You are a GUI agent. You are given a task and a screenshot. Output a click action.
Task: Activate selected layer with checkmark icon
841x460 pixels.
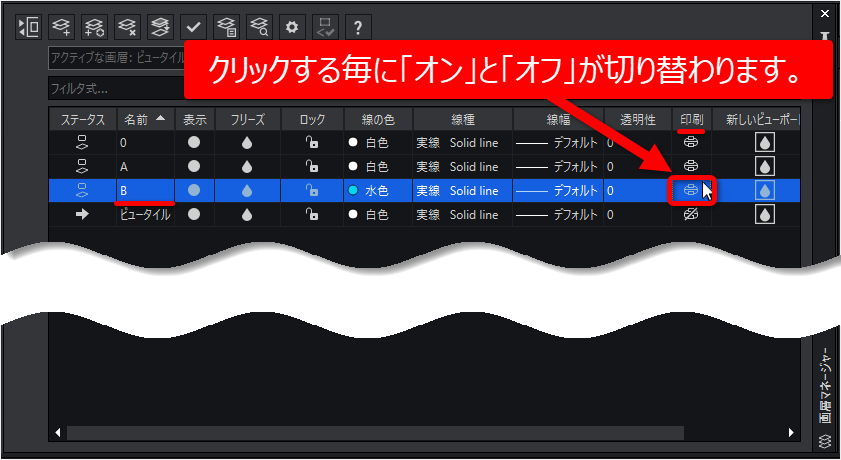tap(193, 27)
